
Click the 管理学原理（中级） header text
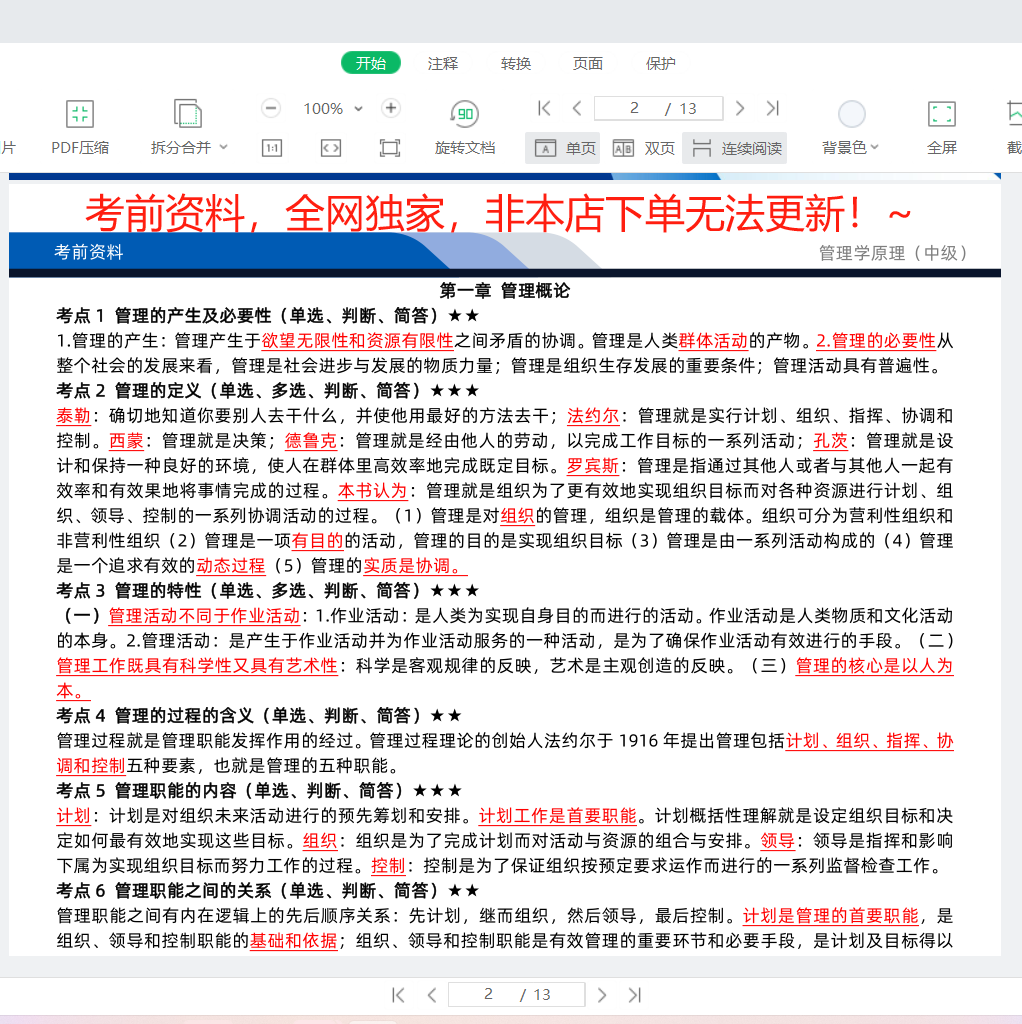pyautogui.click(x=893, y=253)
